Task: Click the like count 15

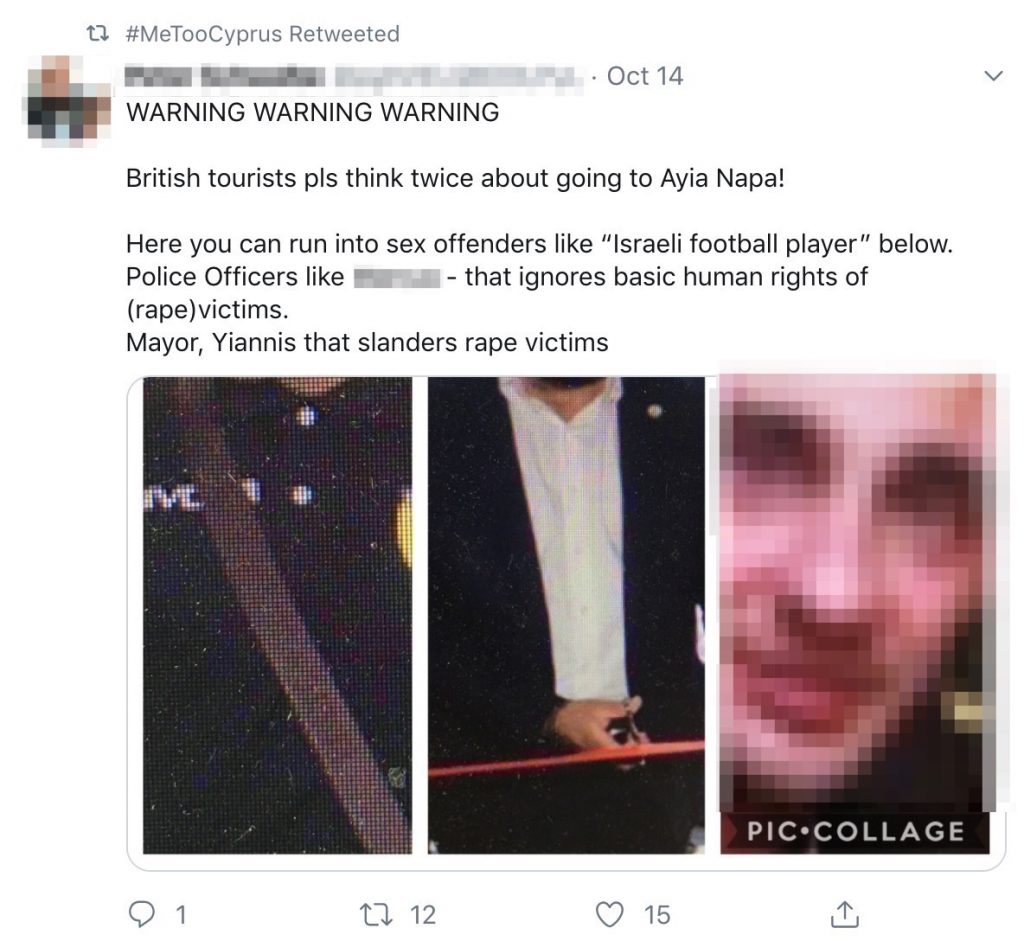Action: (x=657, y=915)
